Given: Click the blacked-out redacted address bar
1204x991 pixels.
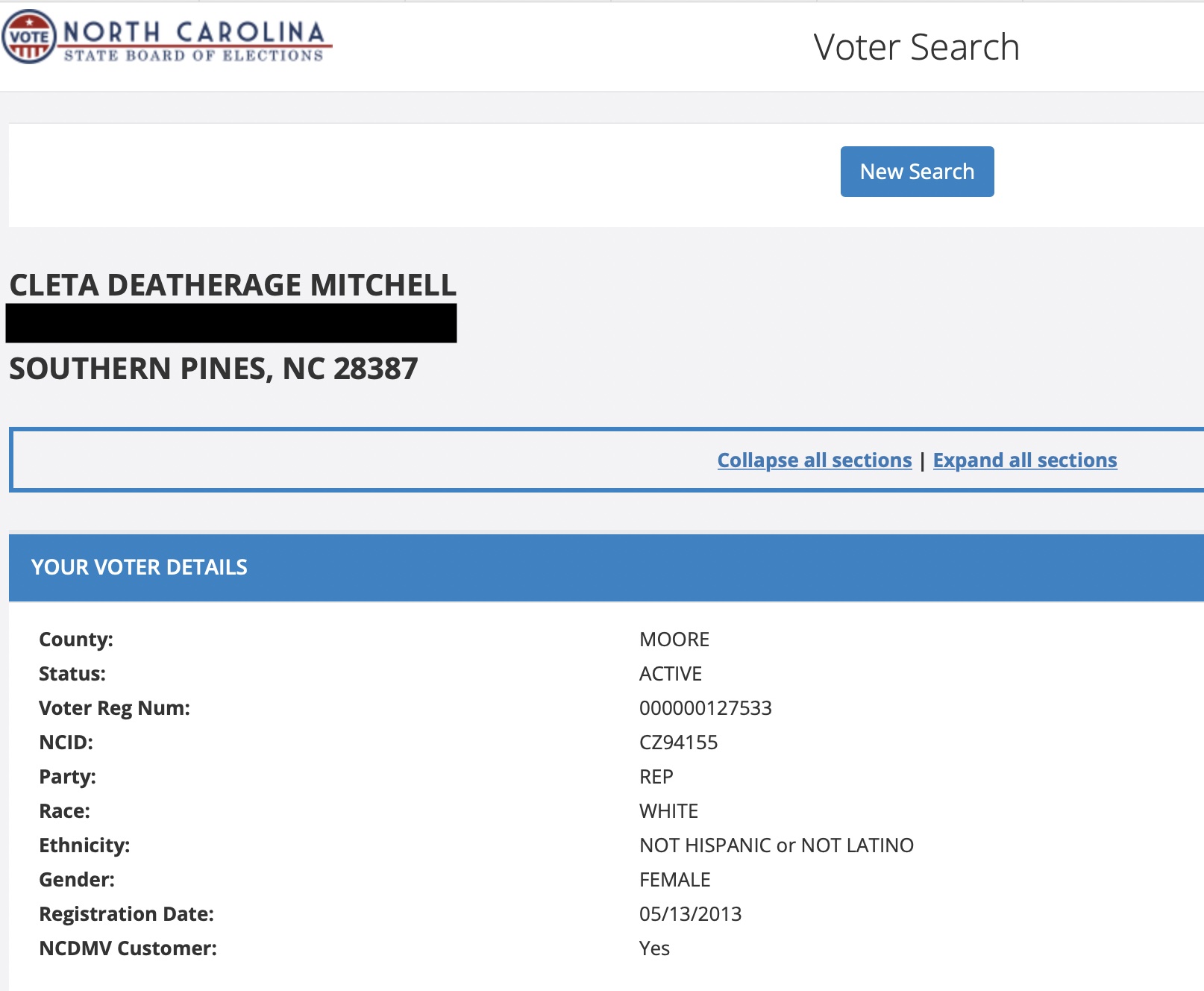Looking at the screenshot, I should coord(231,323).
